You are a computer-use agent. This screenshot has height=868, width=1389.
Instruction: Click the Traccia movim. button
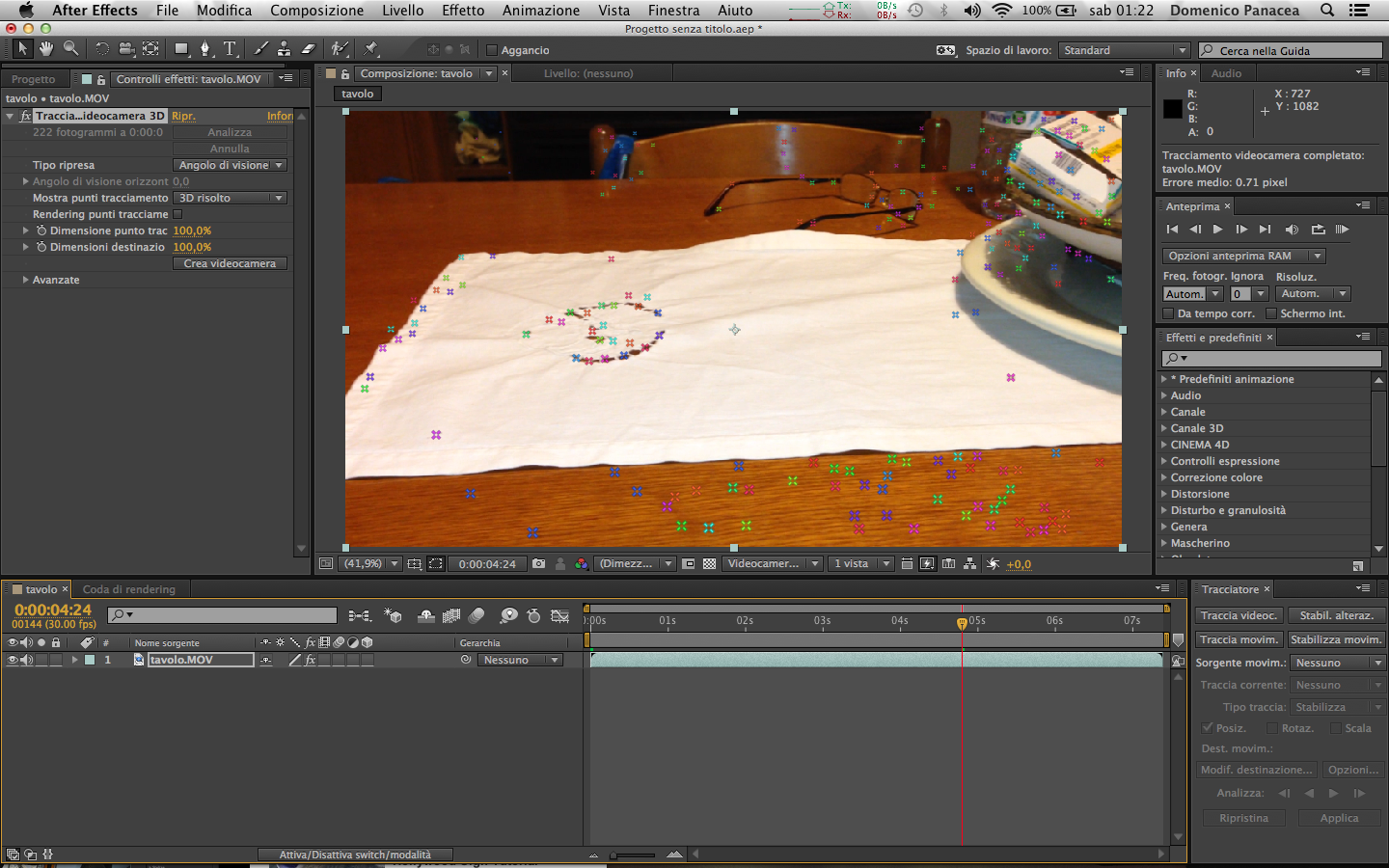[1239, 639]
